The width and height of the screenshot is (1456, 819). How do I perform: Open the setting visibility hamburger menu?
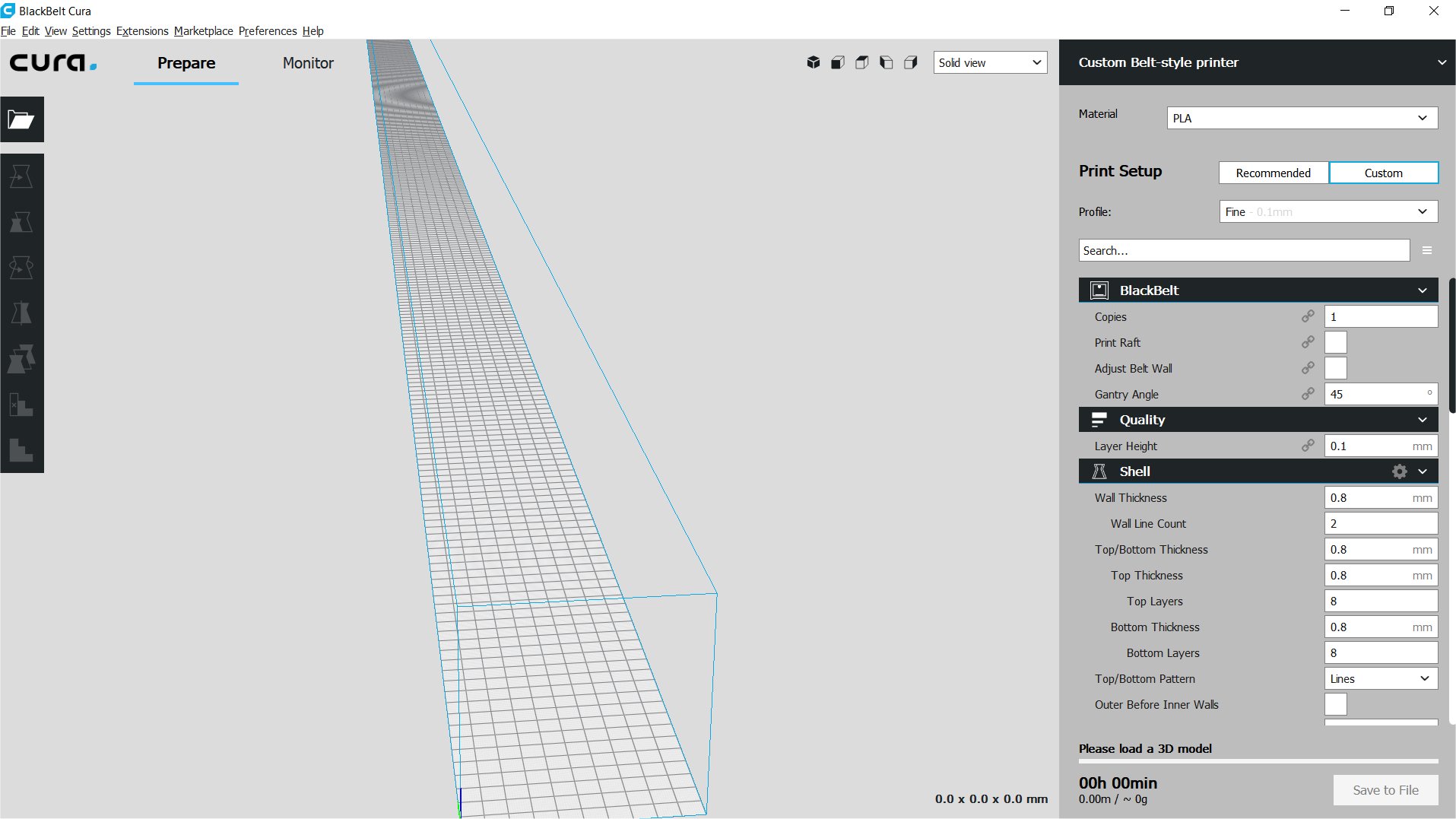1427,250
